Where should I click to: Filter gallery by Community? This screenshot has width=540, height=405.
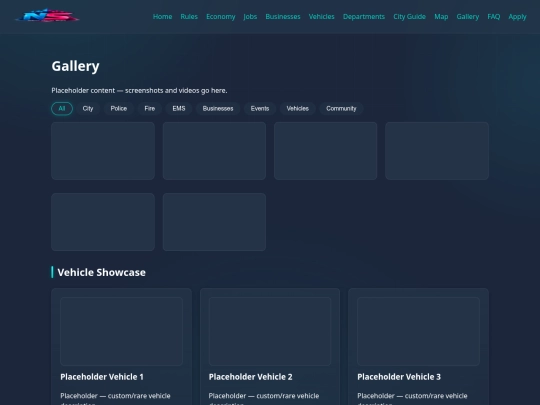click(x=341, y=108)
